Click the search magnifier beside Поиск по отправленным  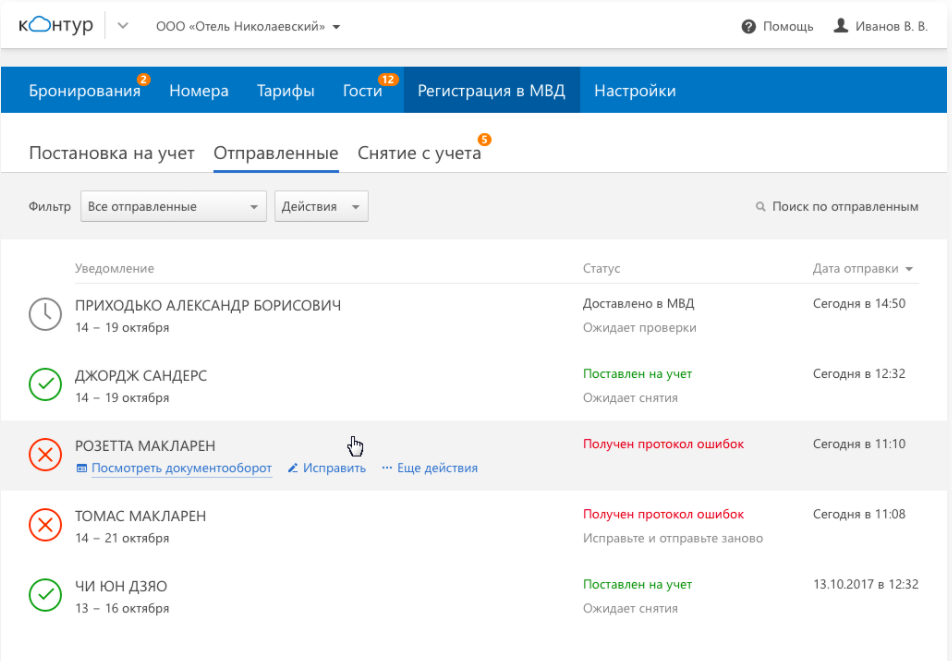click(x=761, y=206)
